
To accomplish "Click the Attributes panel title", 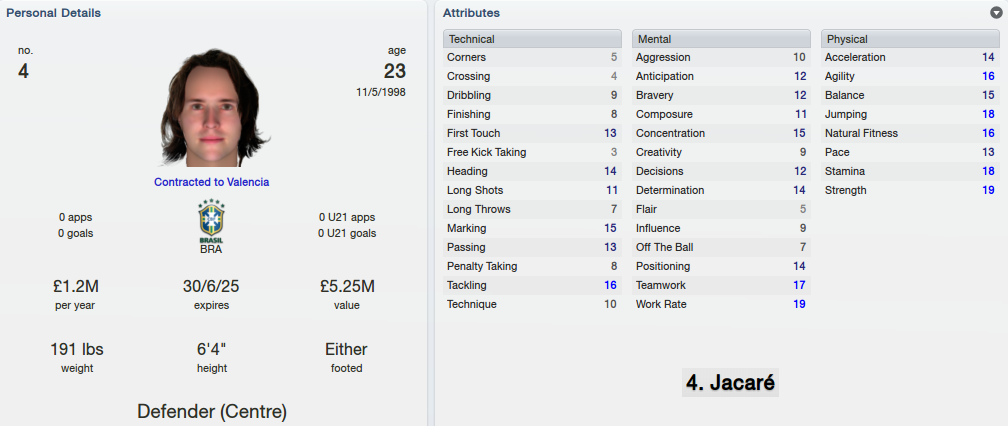I will 471,13.
